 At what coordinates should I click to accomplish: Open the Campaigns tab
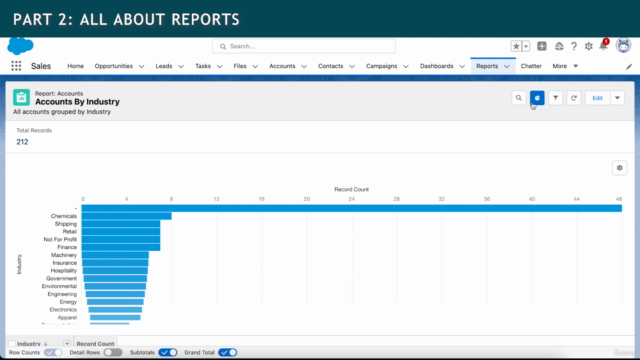[381, 66]
